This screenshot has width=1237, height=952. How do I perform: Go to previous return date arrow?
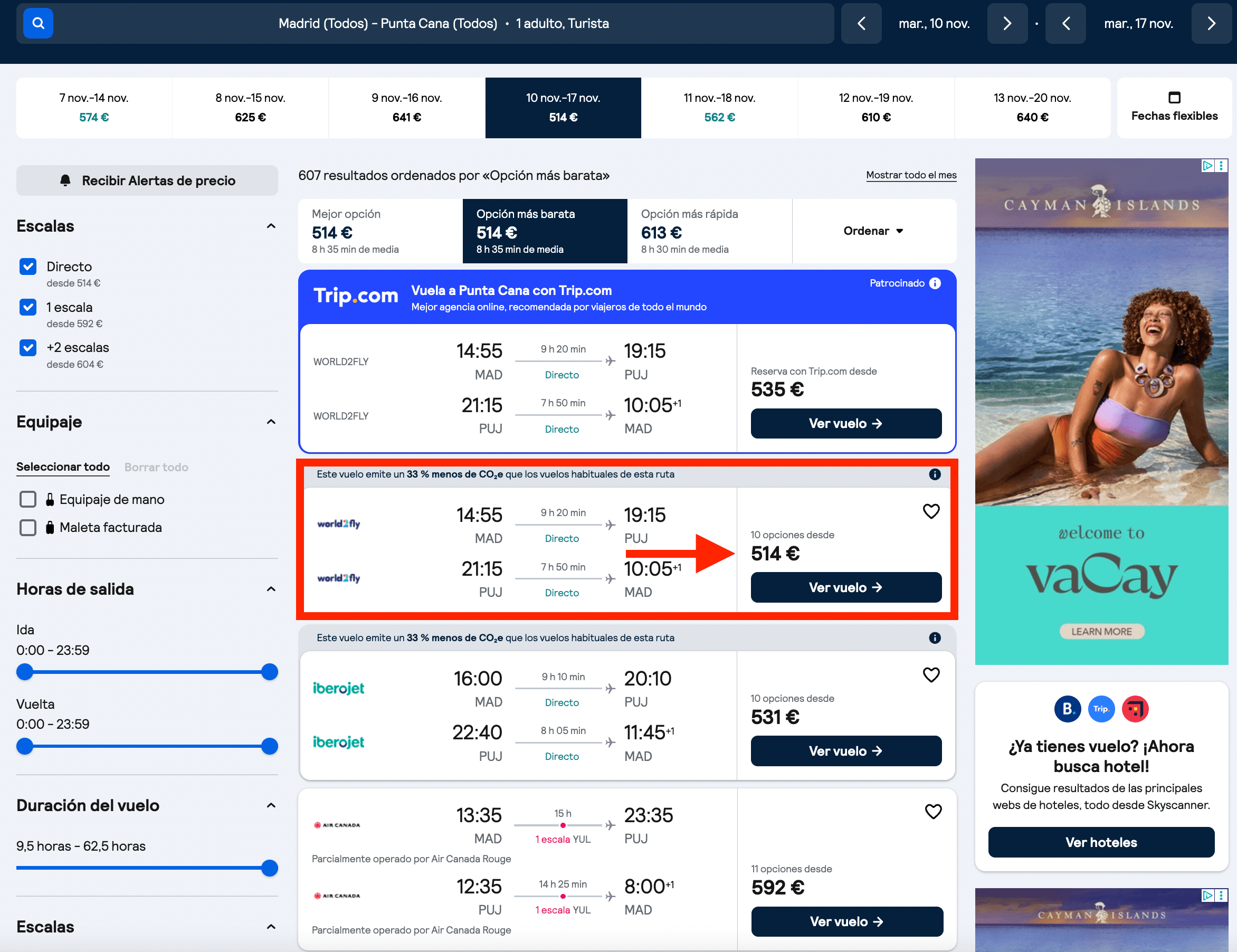click(x=1065, y=23)
